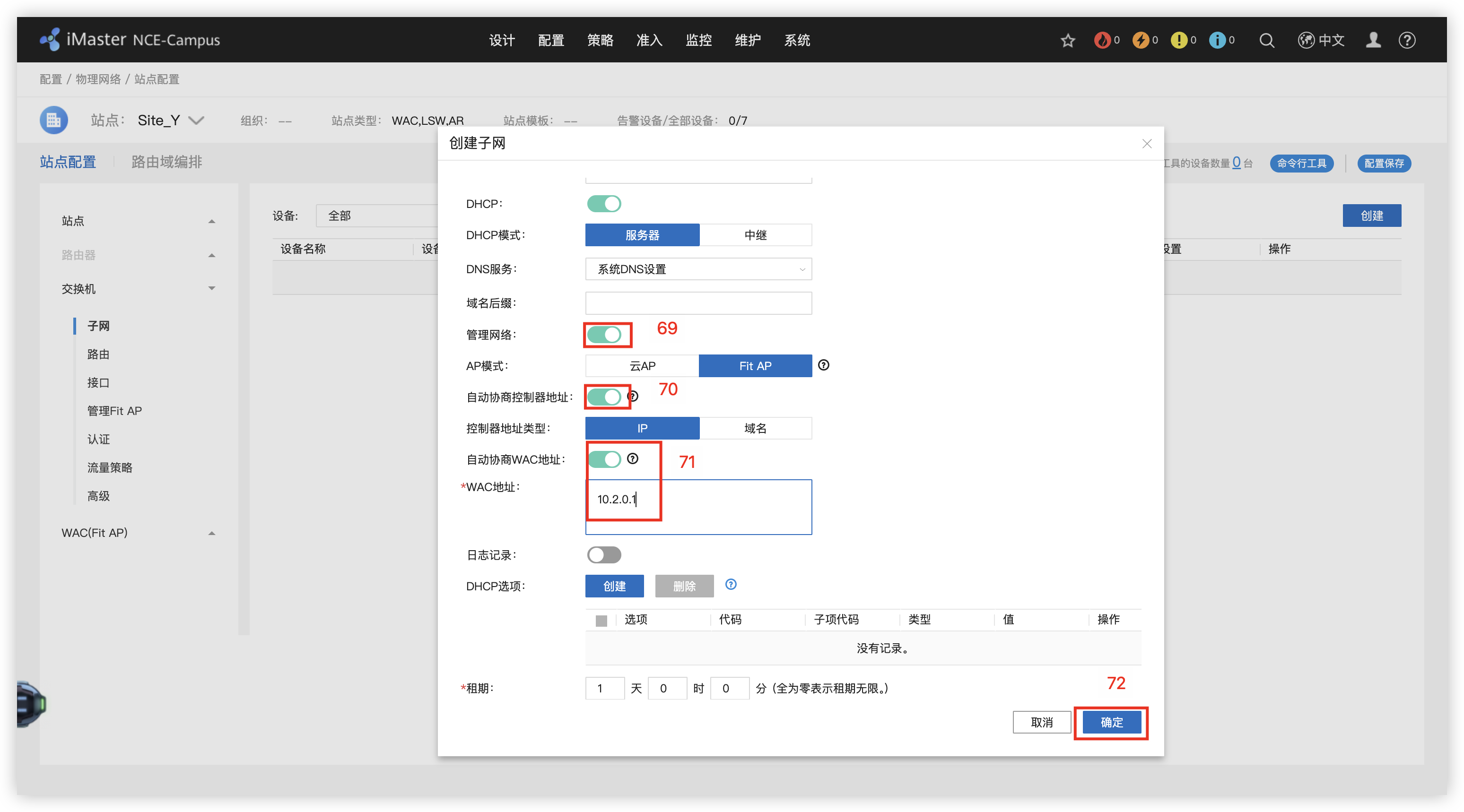The width and height of the screenshot is (1464, 812).
Task: Open 管理Fit AP in the sidebar
Action: pyautogui.click(x=114, y=411)
